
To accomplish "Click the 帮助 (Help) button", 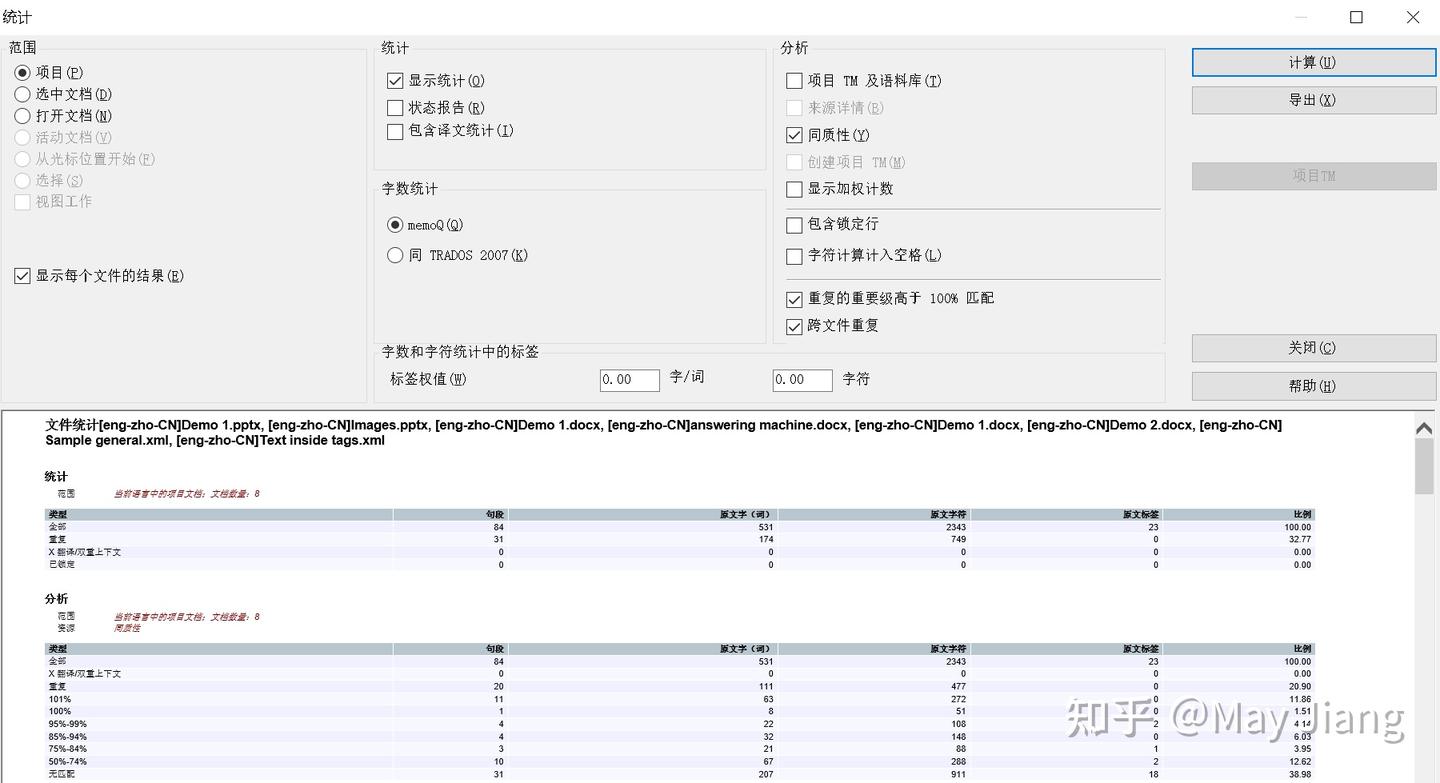I will (x=1313, y=385).
